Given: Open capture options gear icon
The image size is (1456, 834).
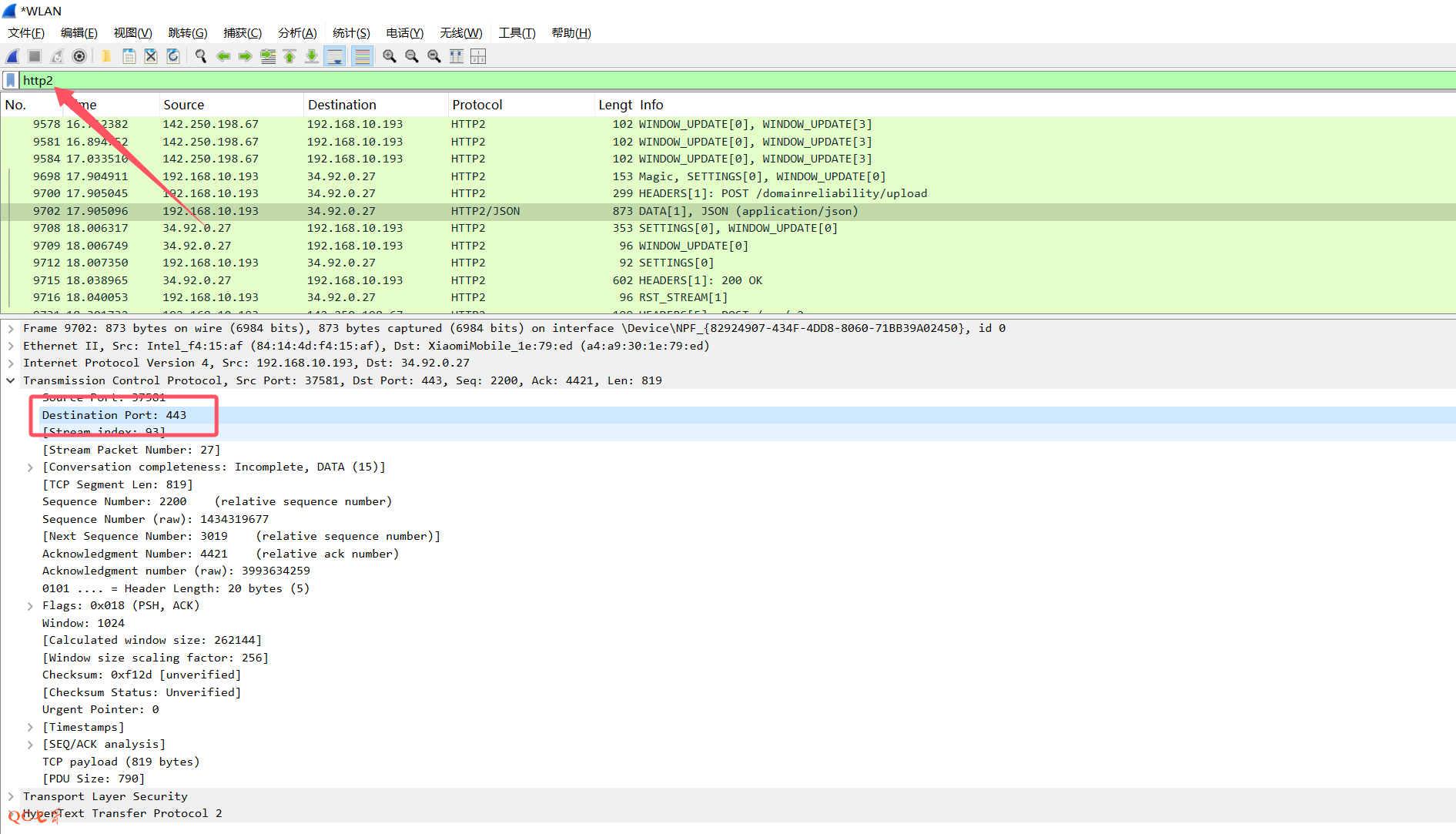Looking at the screenshot, I should coord(79,56).
